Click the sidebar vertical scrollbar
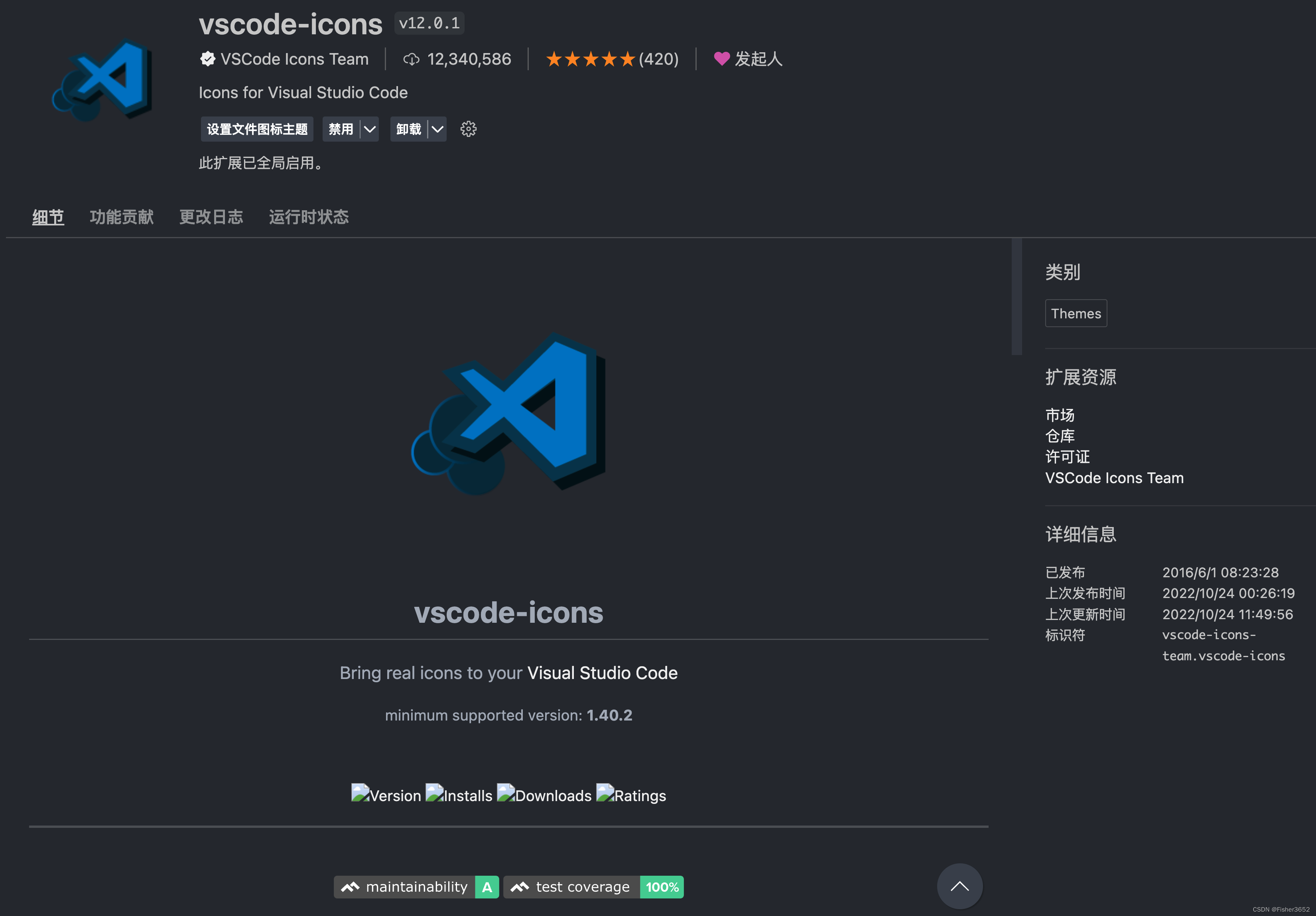Screen dimensions: 1316x916 coord(1017,297)
